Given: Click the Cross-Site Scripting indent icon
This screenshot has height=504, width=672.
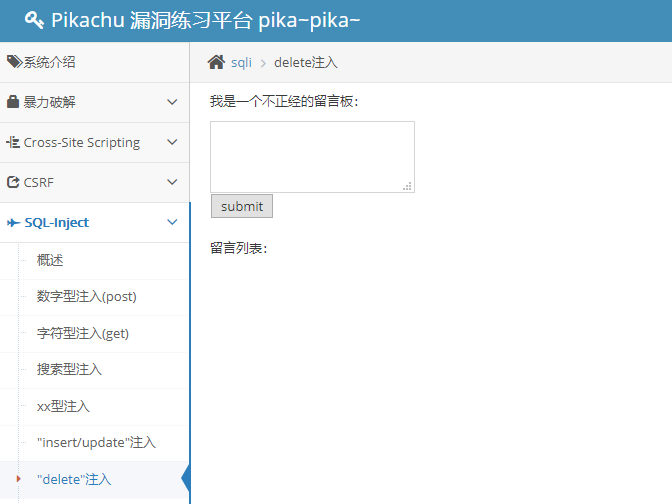Looking at the screenshot, I should [13, 142].
